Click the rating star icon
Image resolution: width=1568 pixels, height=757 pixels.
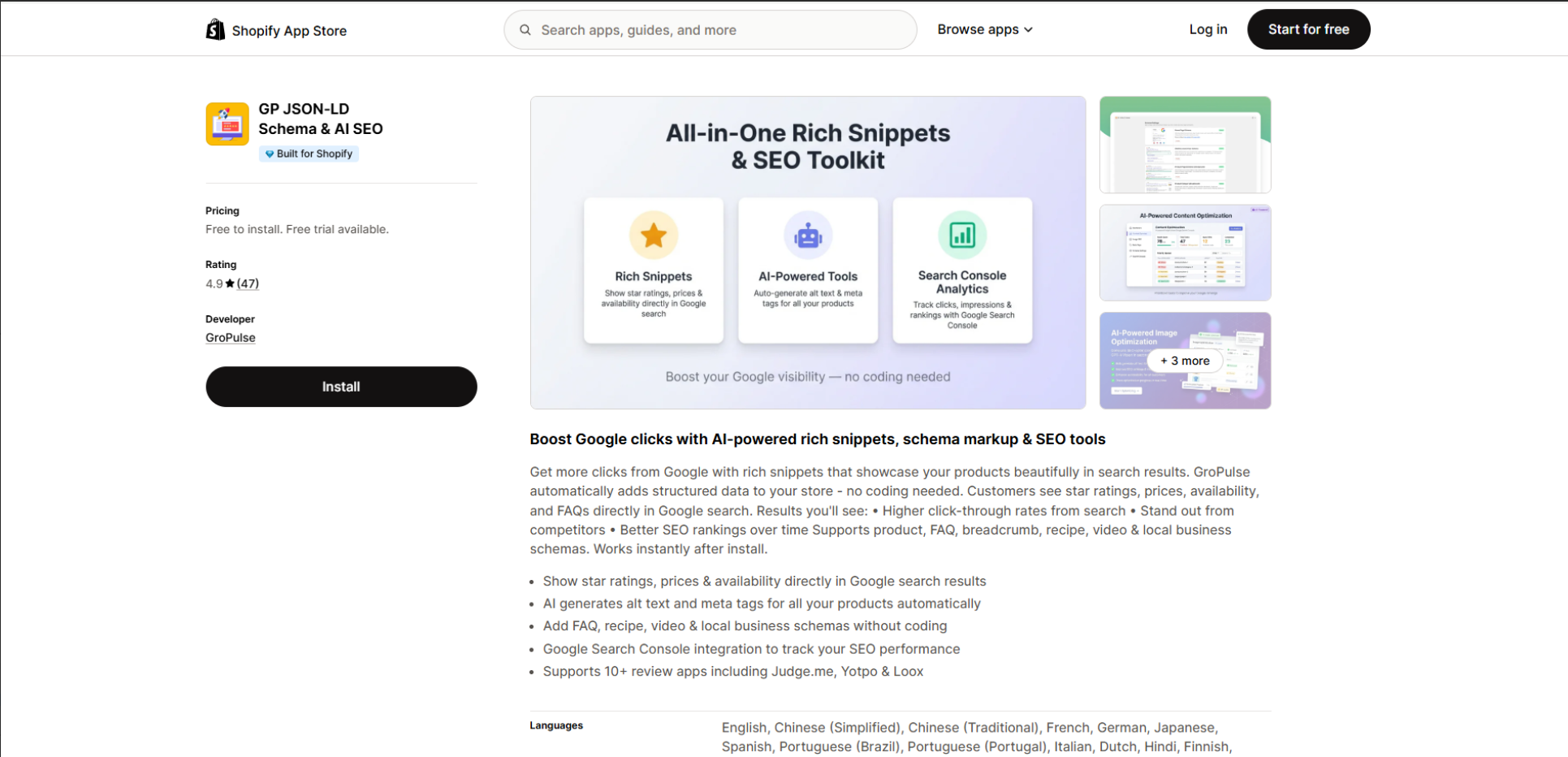pos(230,283)
